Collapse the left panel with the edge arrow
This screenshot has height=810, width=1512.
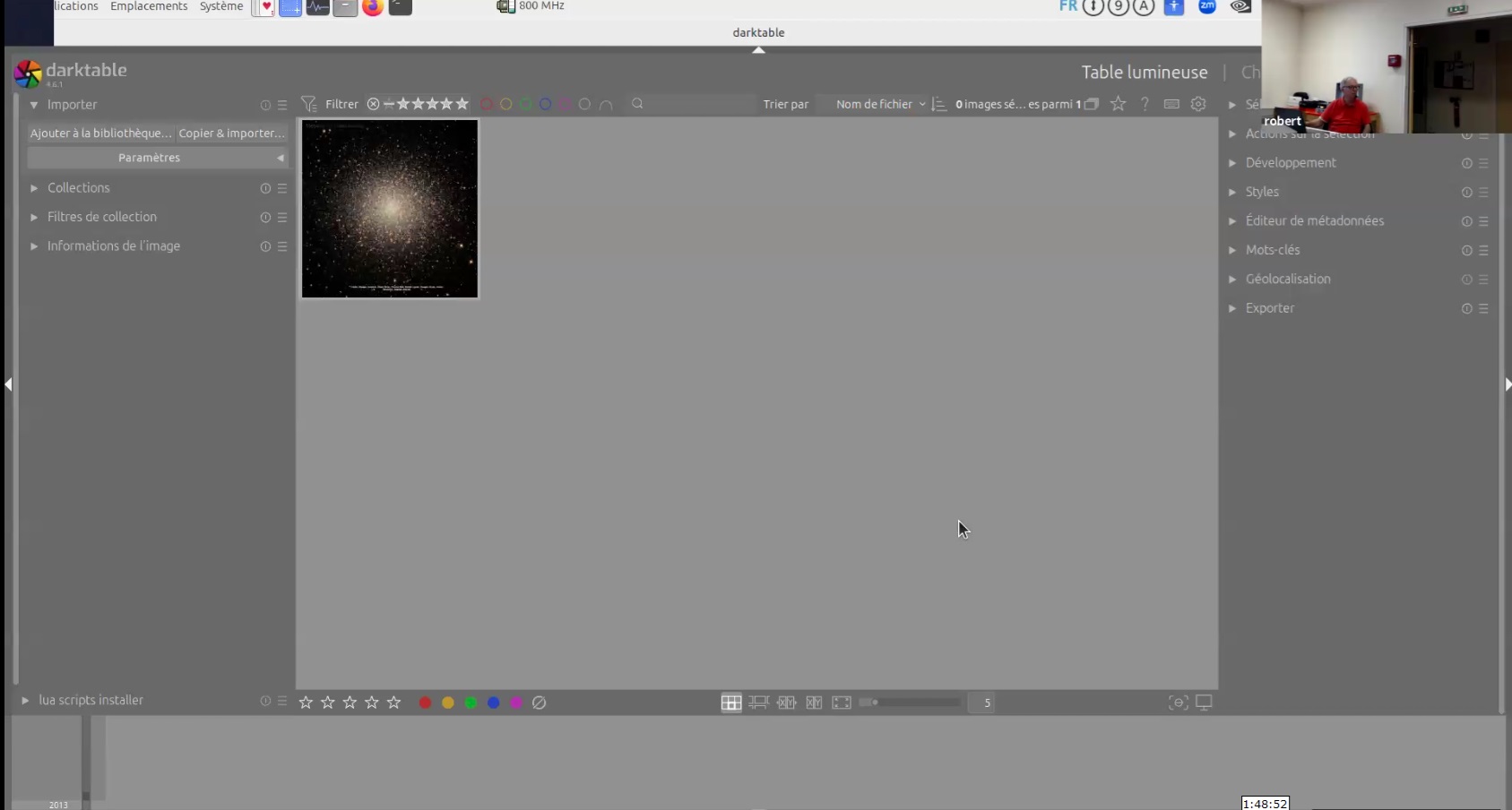point(8,384)
